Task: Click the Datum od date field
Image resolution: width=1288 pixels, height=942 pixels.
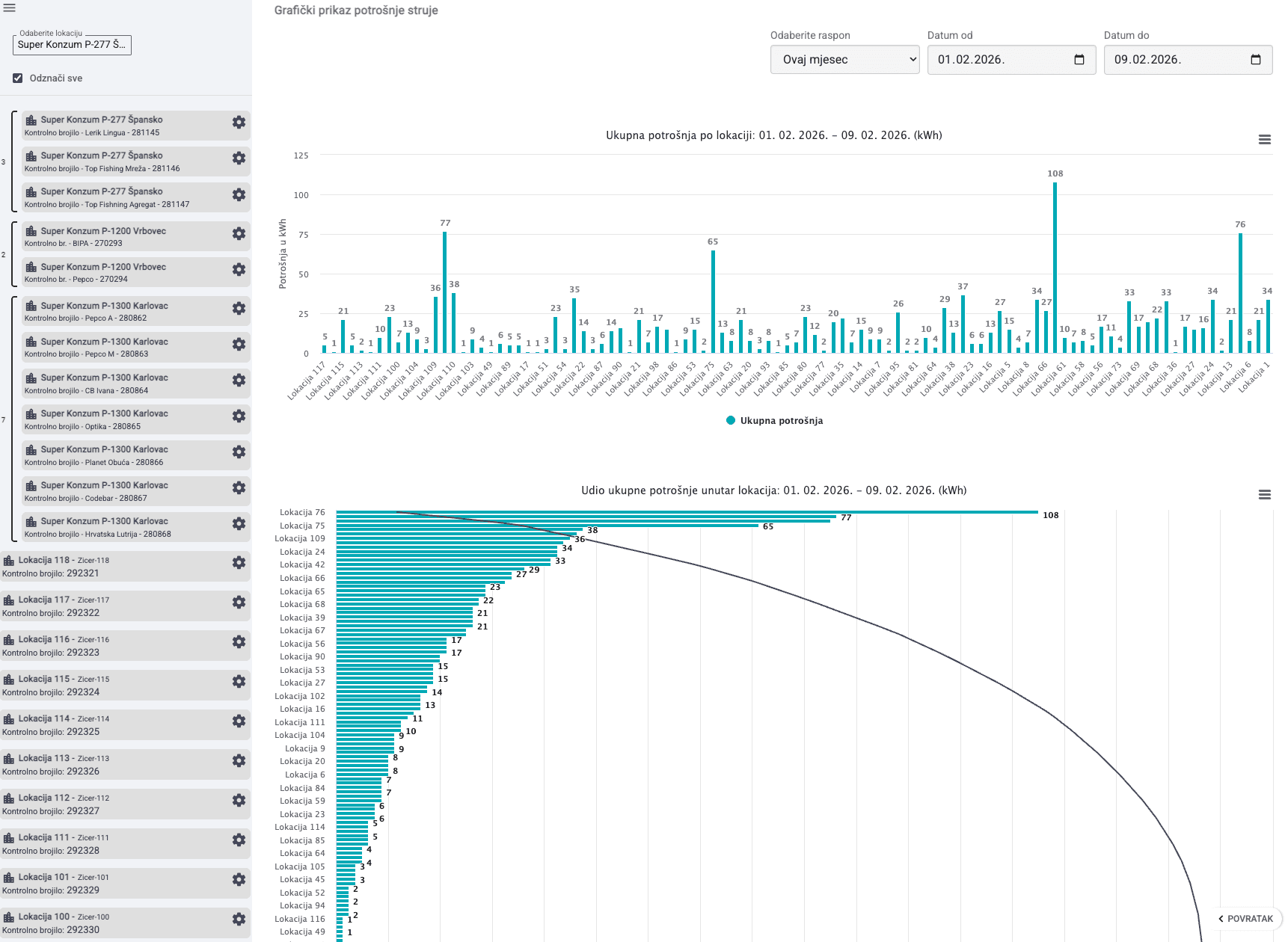Action: [999, 60]
